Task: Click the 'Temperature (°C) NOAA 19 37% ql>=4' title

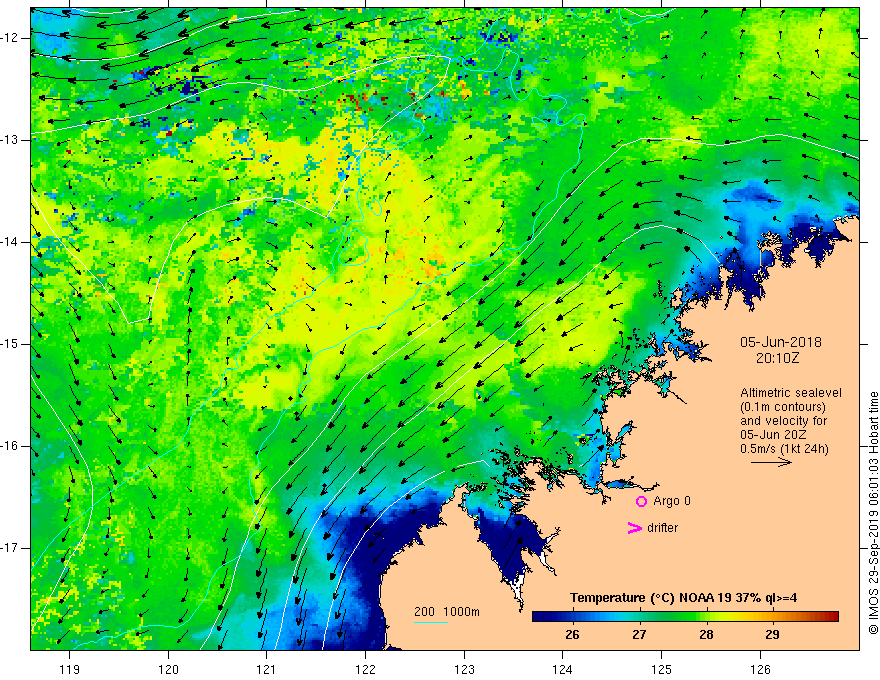Action: pyautogui.click(x=684, y=598)
